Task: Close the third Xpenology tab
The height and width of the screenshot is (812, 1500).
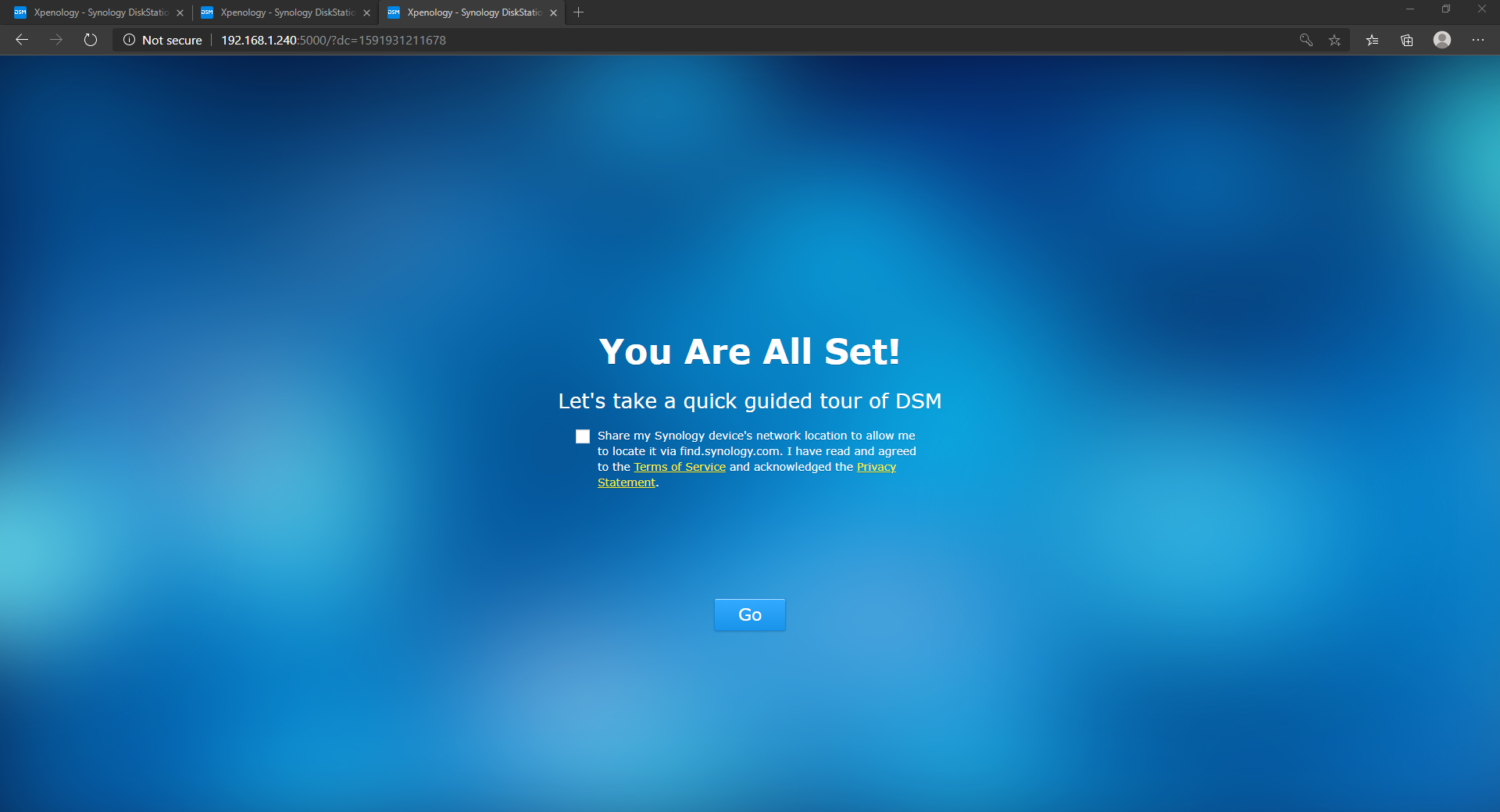Action: click(x=554, y=12)
